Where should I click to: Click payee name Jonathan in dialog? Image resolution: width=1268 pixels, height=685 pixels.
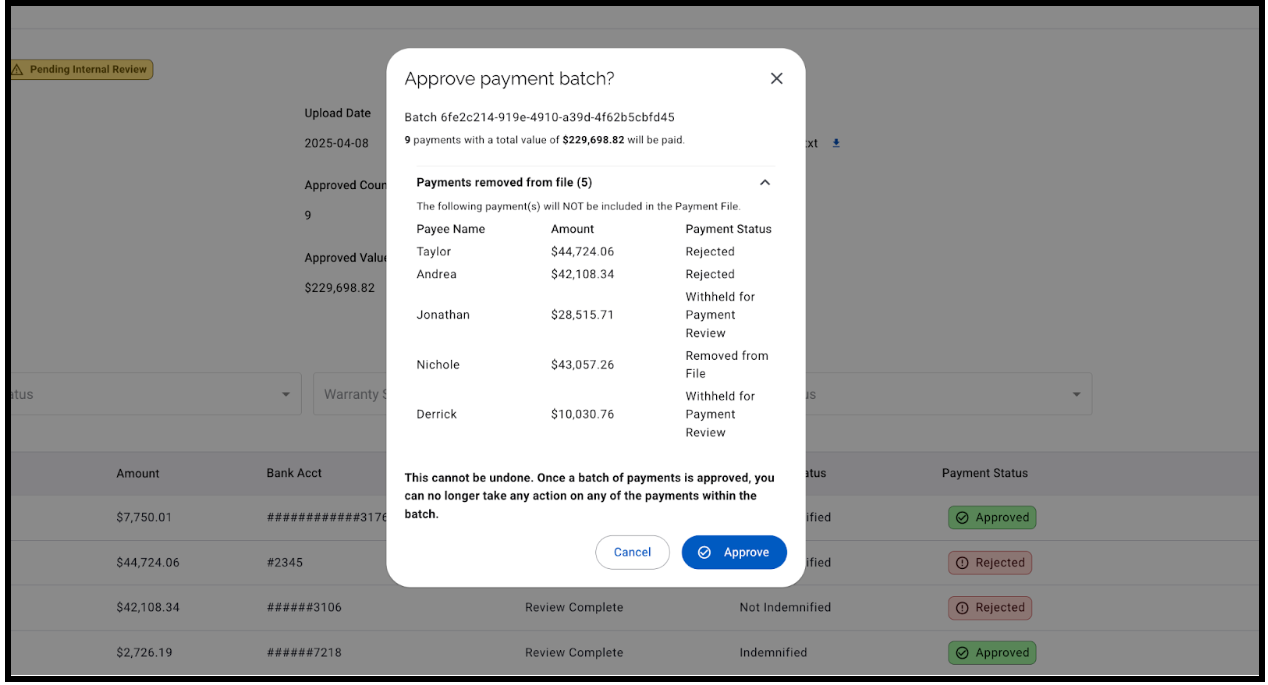(443, 315)
